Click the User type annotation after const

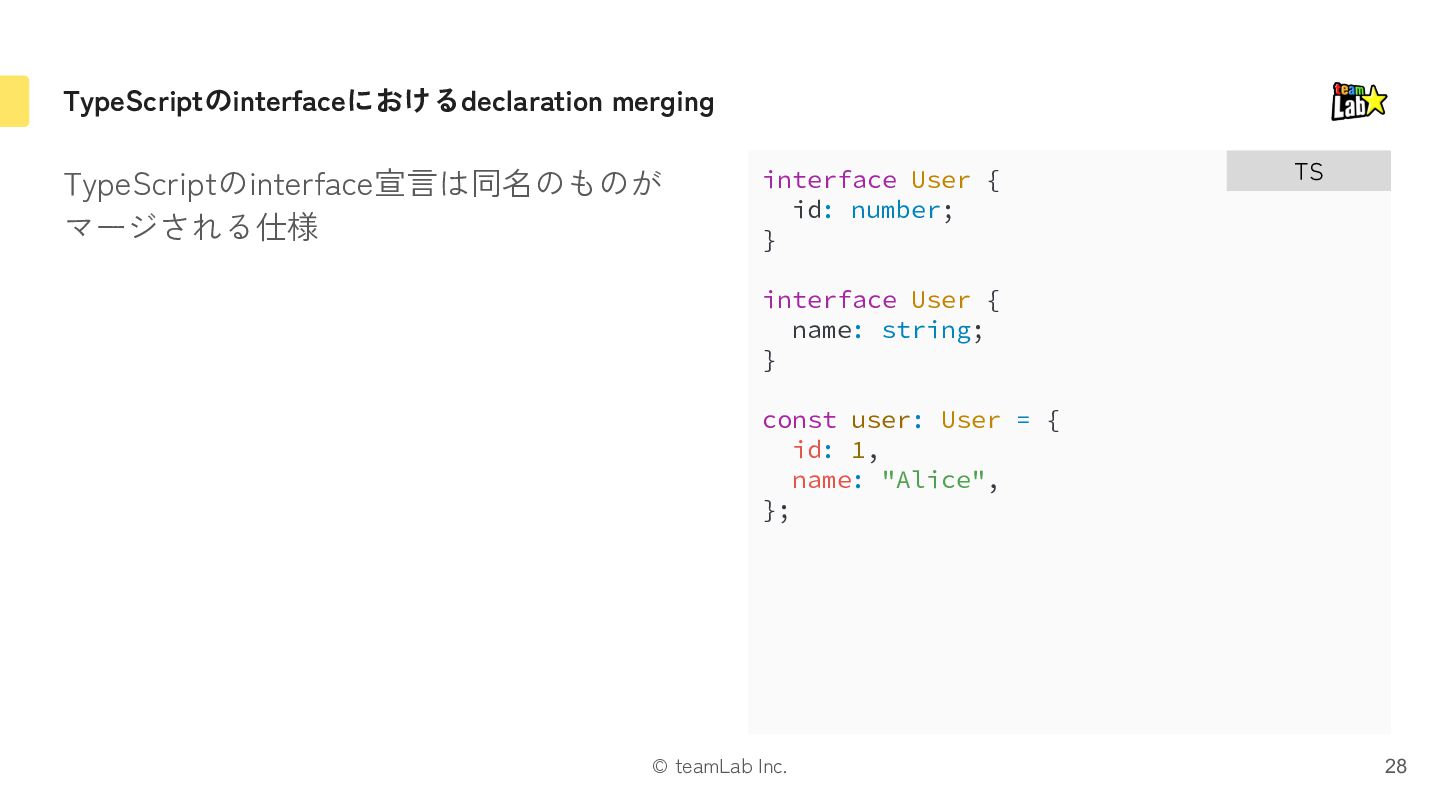pyautogui.click(x=971, y=420)
